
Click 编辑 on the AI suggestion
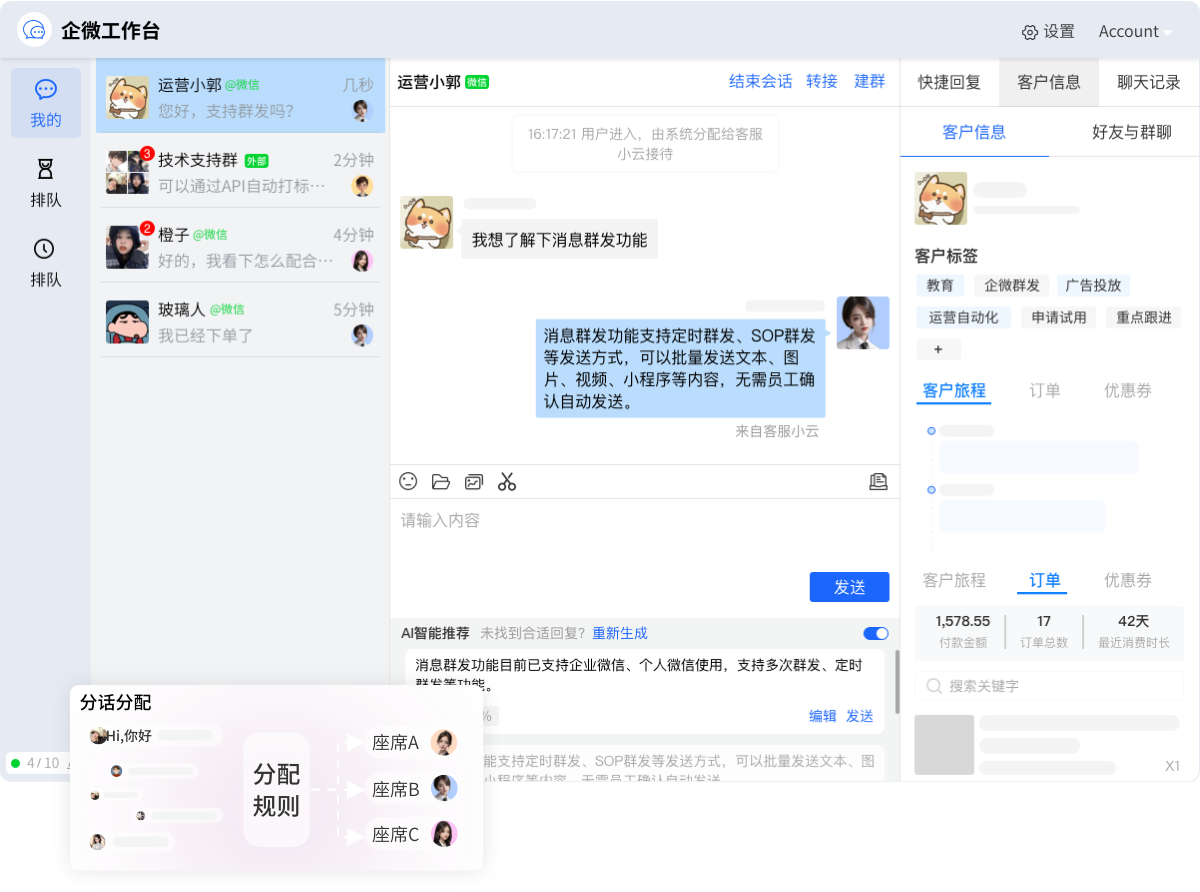[x=823, y=716]
